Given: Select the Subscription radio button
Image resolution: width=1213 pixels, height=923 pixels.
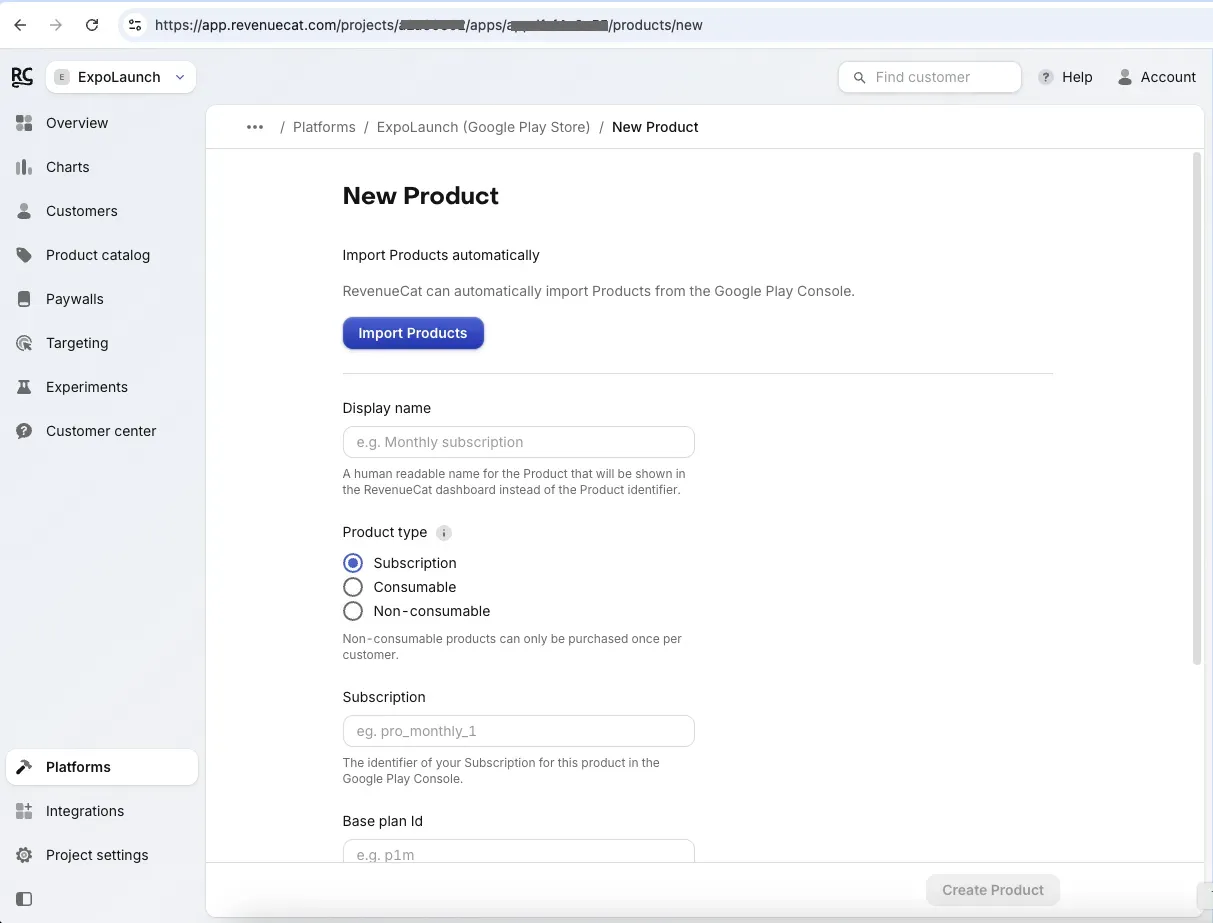Looking at the screenshot, I should click(x=352, y=563).
